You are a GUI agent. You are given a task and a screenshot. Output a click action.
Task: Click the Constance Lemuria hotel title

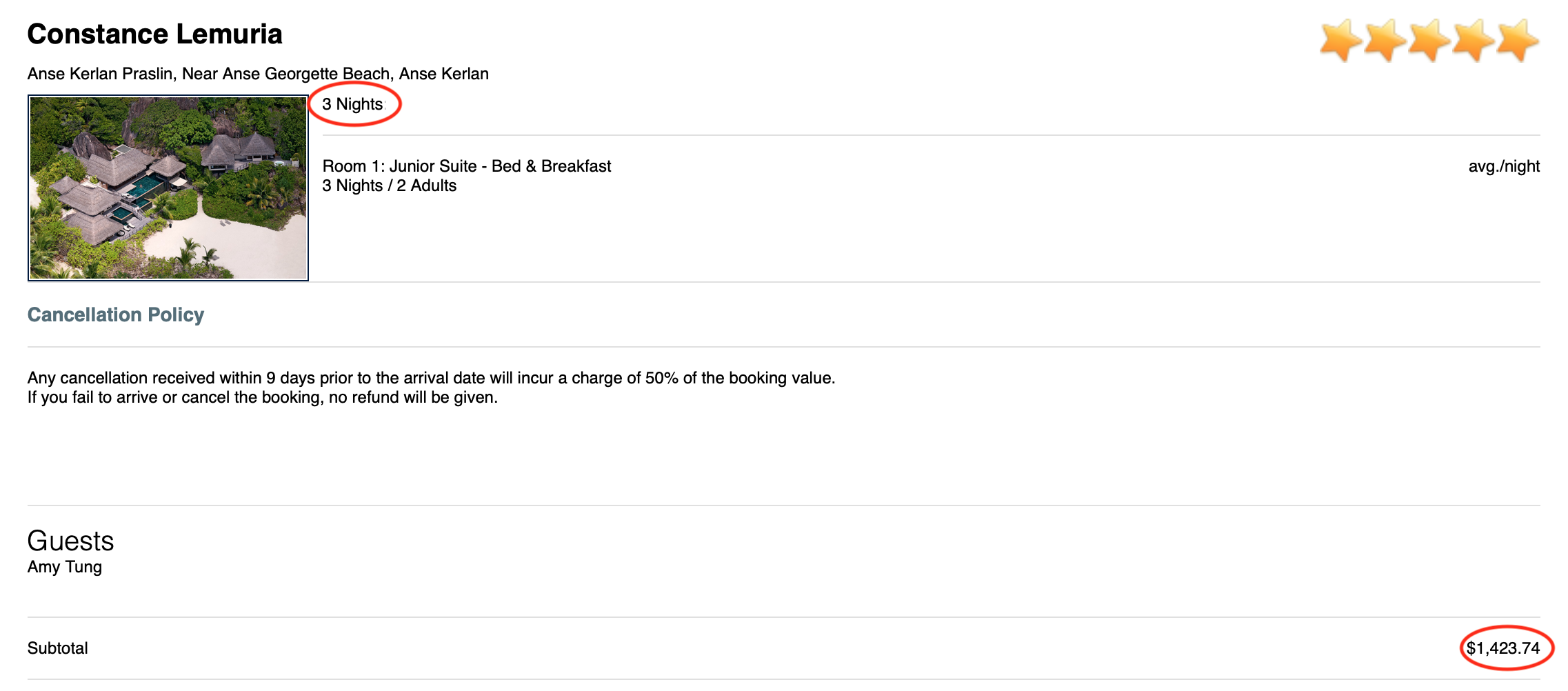click(154, 34)
